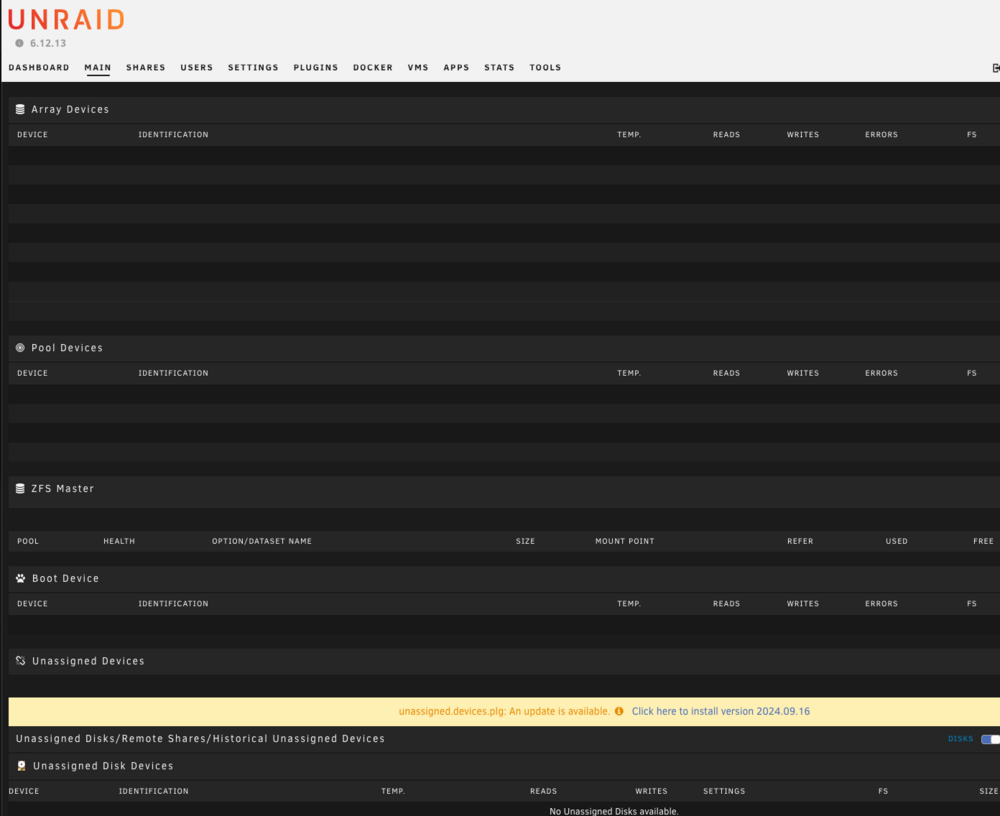Click ERRORS column header in Pool Devices
This screenshot has width=1000, height=816.
point(881,373)
